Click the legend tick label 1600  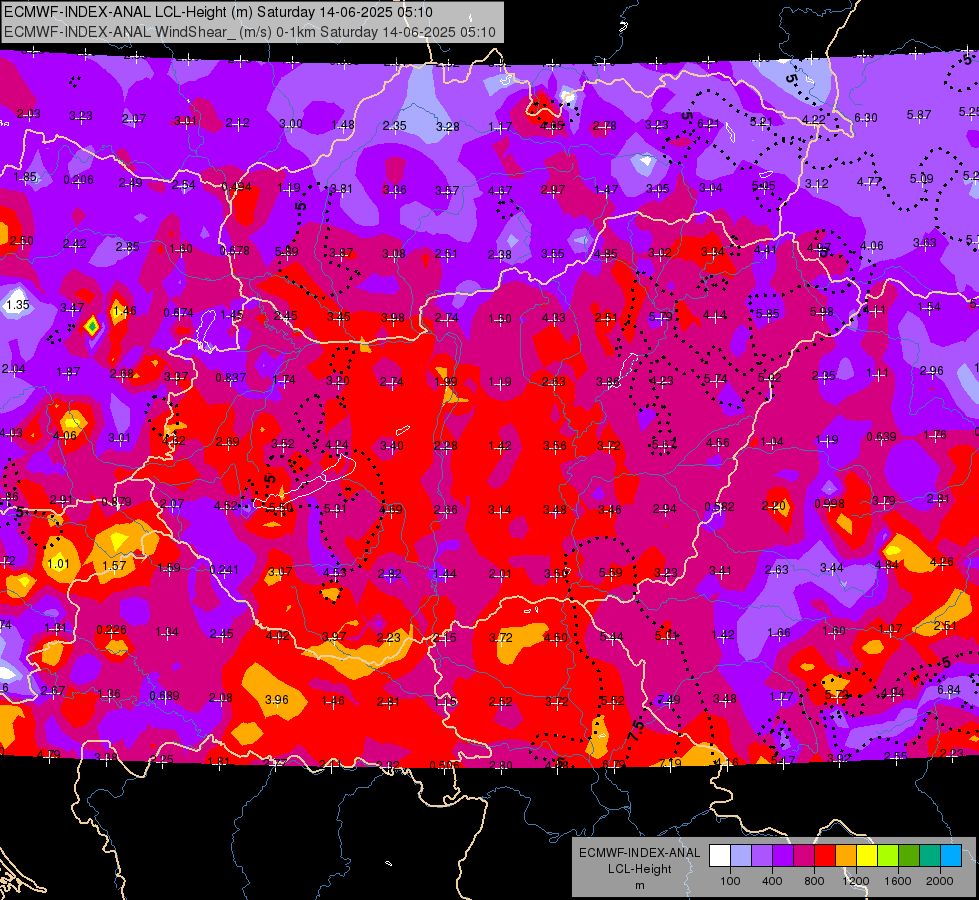tap(898, 881)
